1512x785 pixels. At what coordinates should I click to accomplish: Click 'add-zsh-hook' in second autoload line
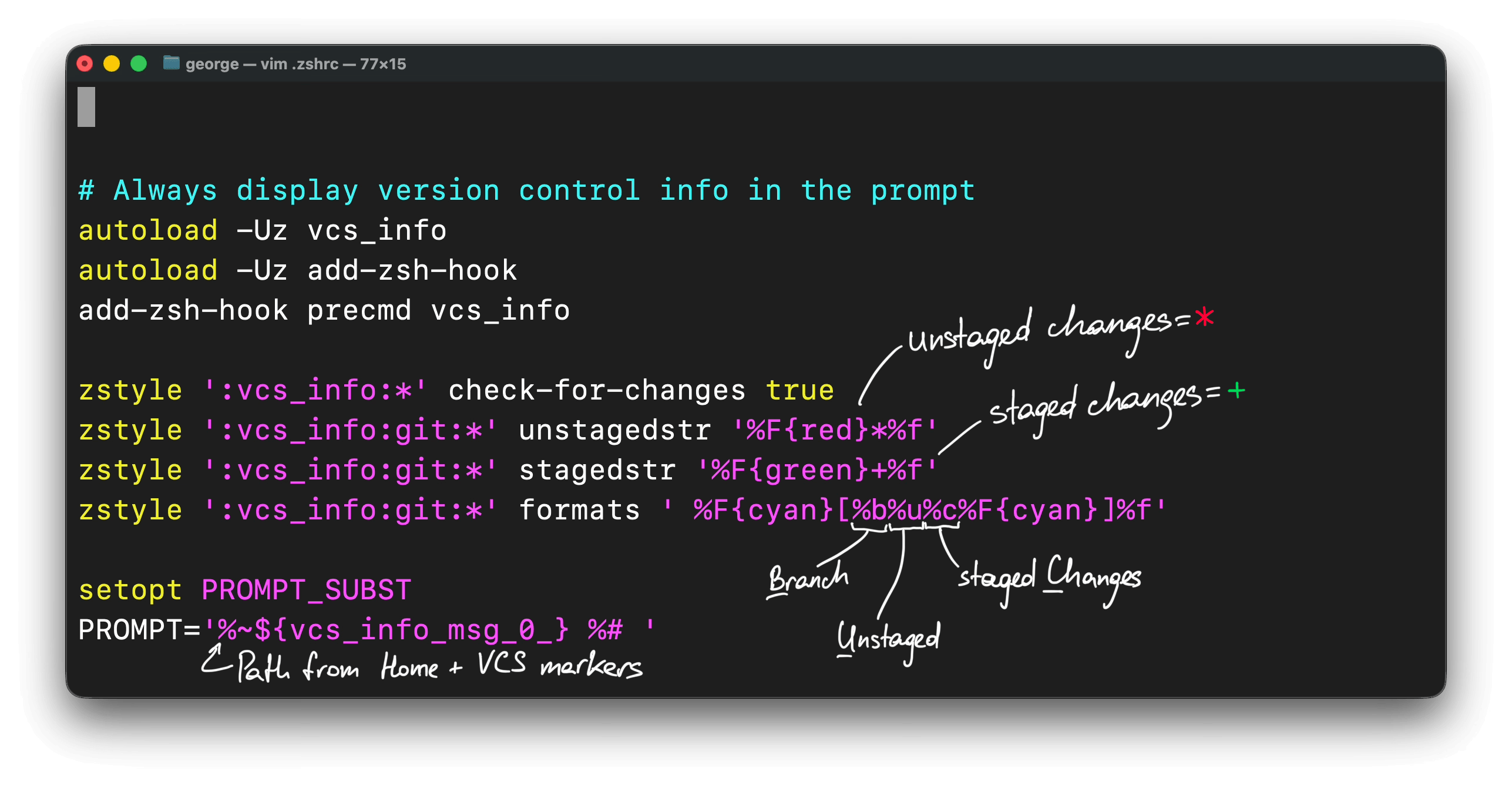click(412, 270)
